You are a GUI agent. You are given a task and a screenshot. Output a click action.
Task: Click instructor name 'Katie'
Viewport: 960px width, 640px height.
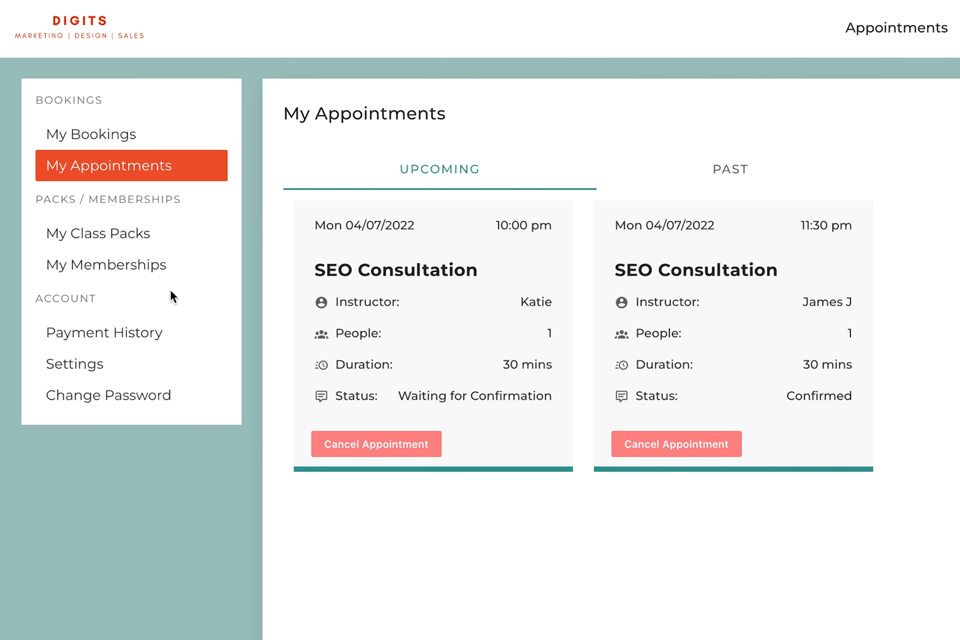536,302
